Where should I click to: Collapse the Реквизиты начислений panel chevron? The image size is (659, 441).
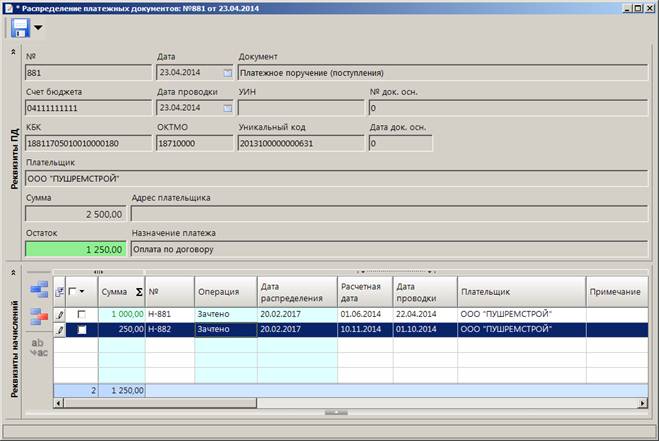[x=13, y=273]
